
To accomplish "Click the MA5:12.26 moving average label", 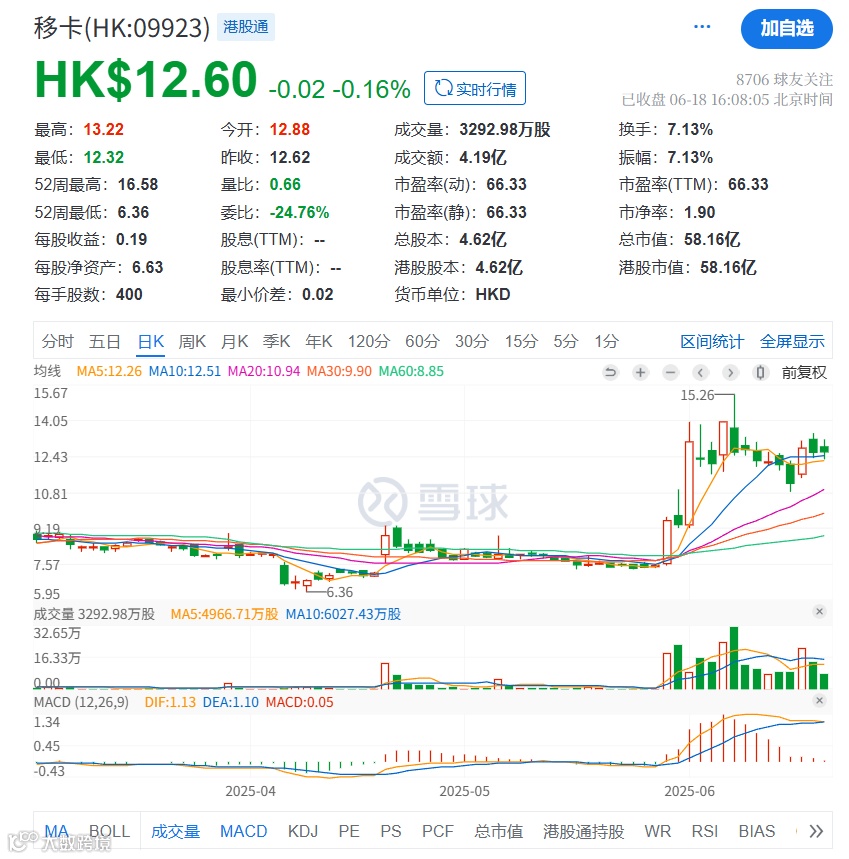I will (x=109, y=371).
